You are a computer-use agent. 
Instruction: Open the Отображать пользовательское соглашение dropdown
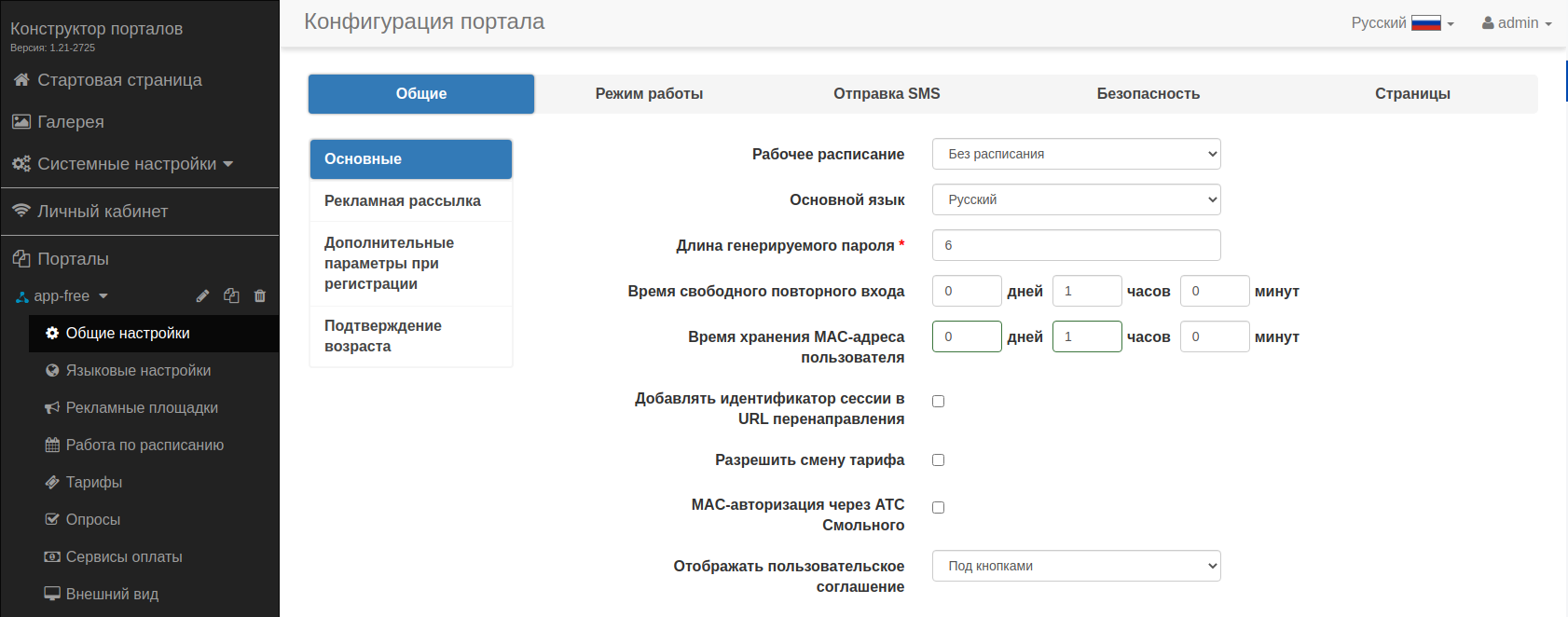click(1076, 567)
